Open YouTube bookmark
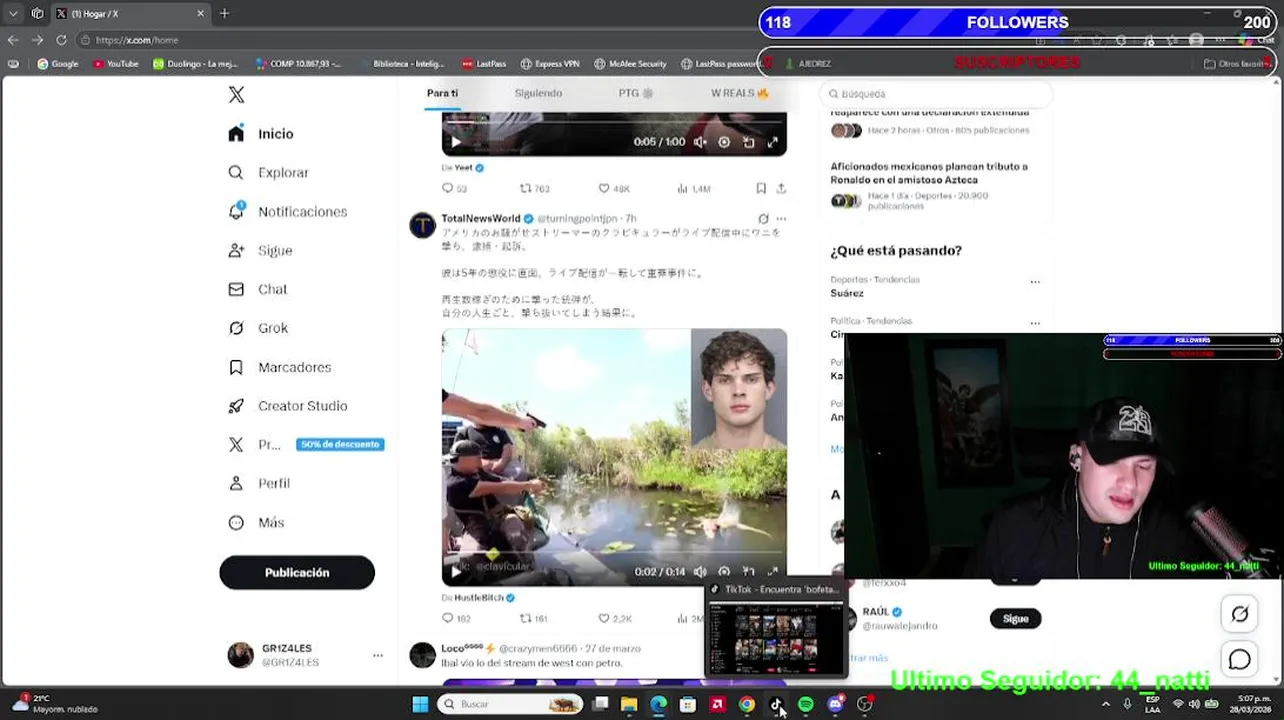This screenshot has height=720, width=1284. pyautogui.click(x=116, y=64)
